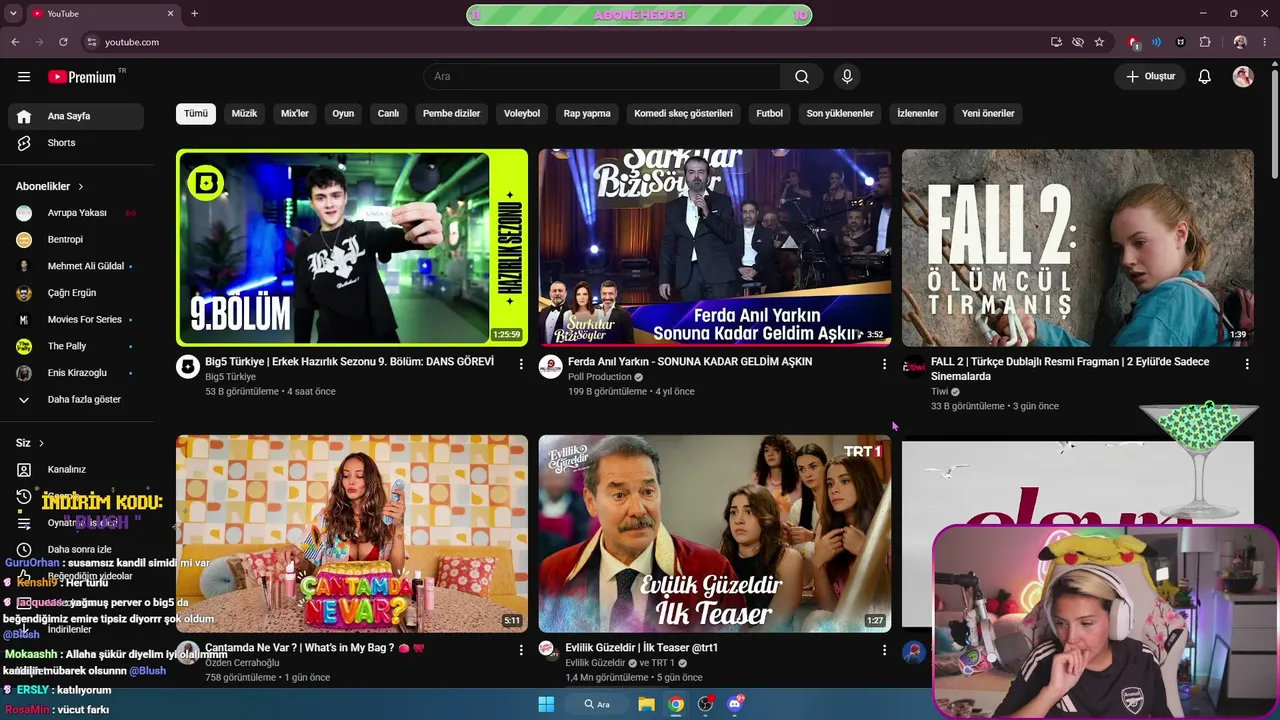Open Bentropi subscription channel
The image size is (1280, 720).
click(x=76, y=240)
